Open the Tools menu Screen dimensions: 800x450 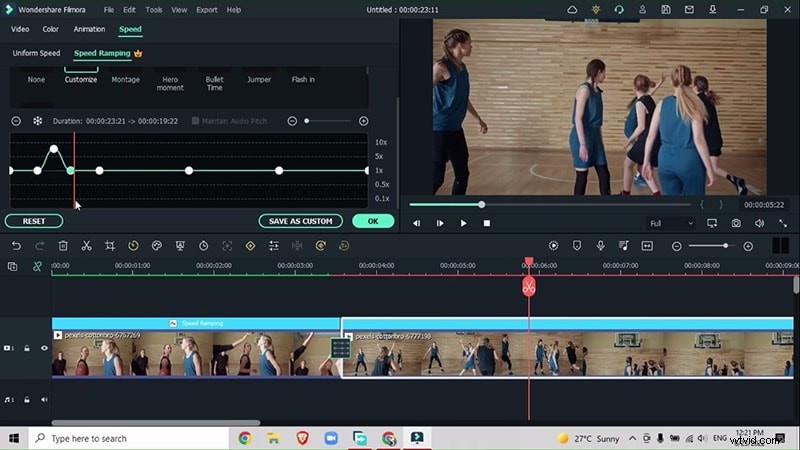(x=154, y=10)
